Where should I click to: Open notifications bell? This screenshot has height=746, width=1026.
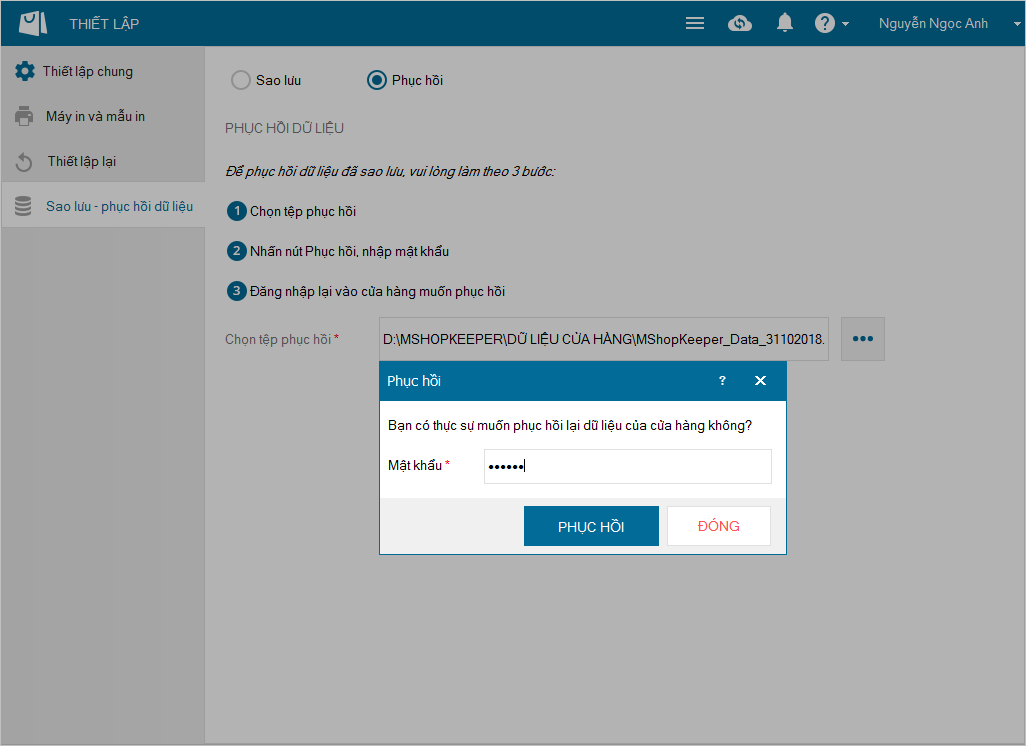coord(785,24)
